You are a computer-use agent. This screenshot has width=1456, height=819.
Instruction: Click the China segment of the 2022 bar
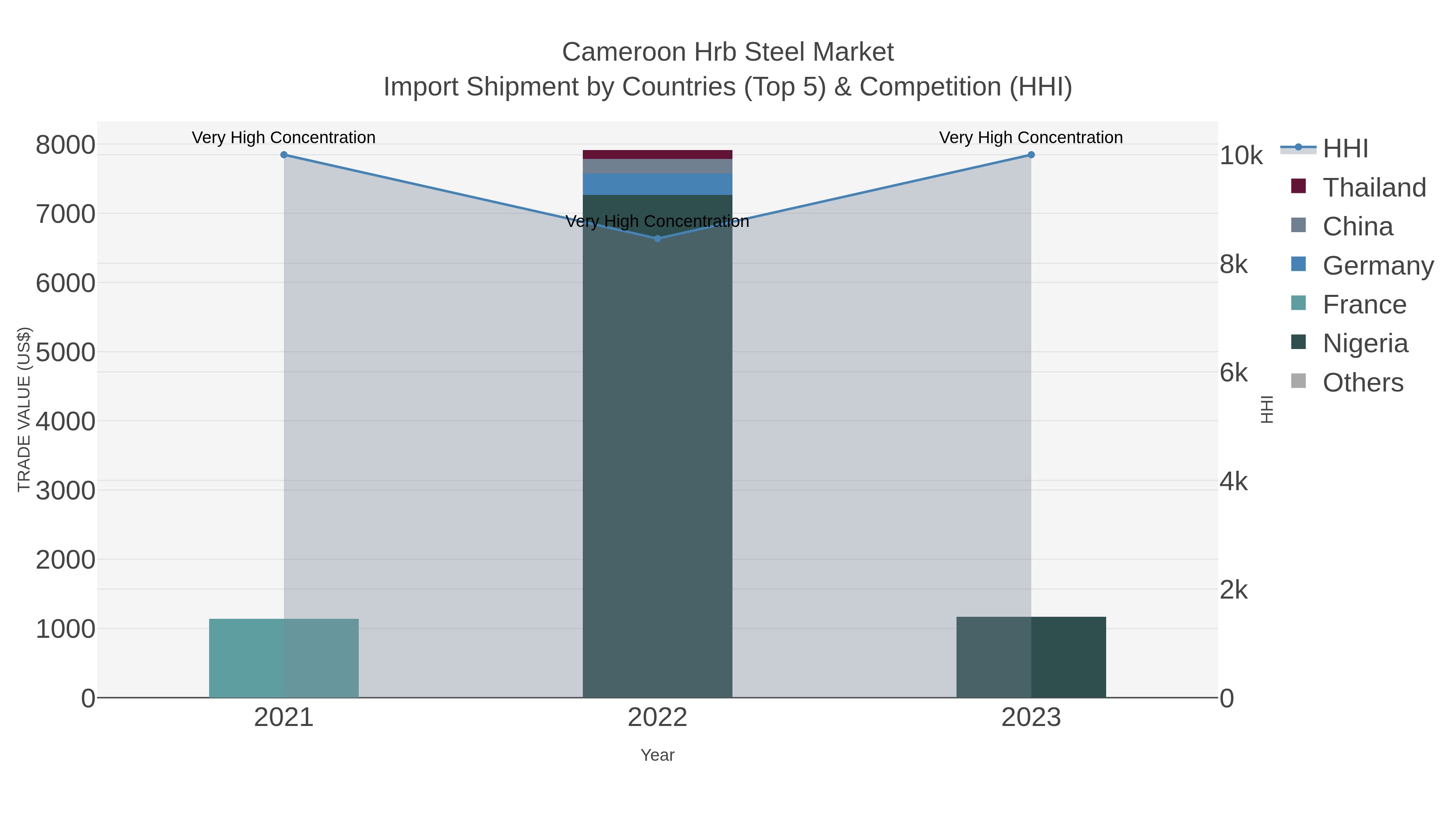tap(657, 166)
